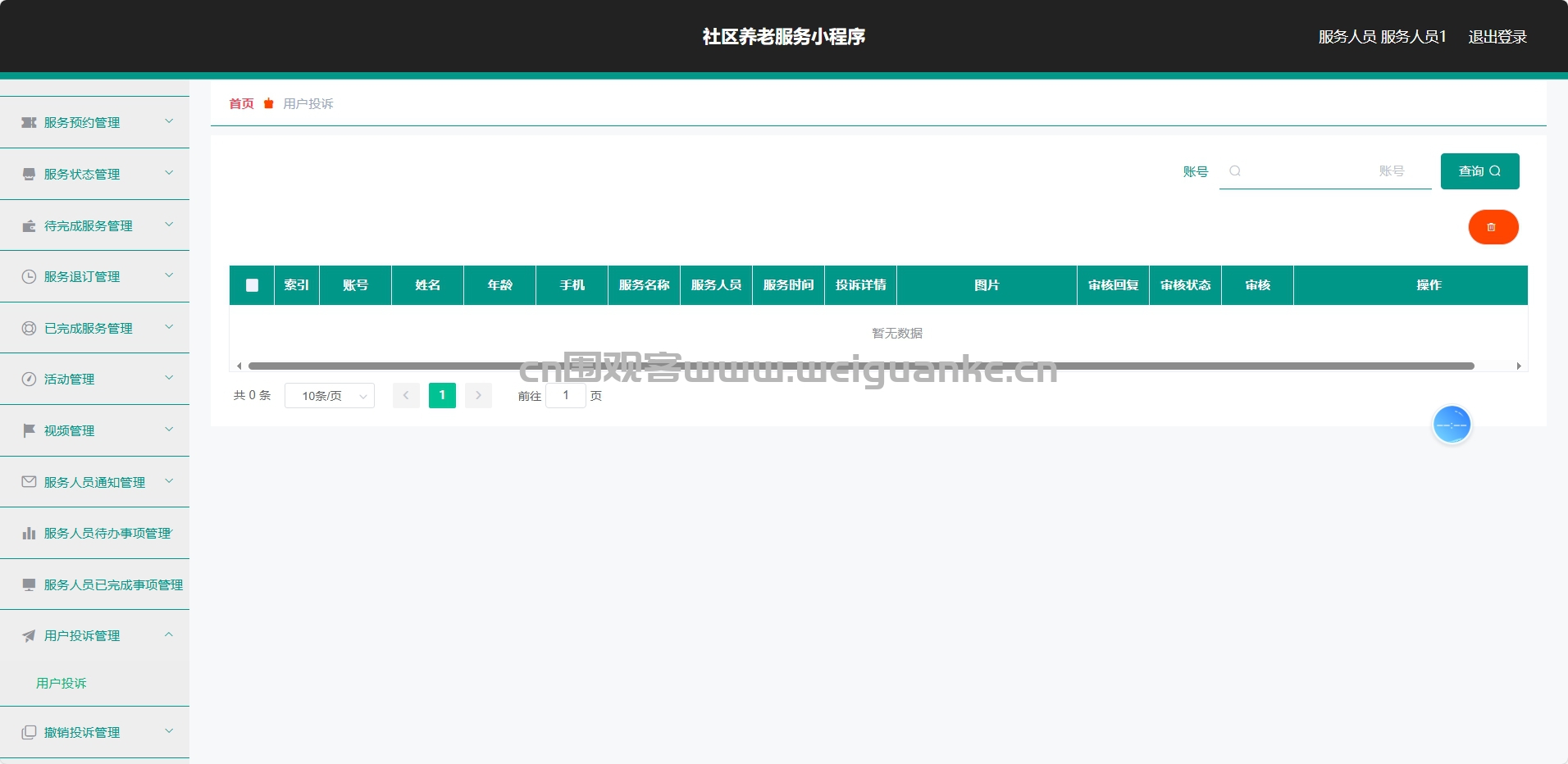This screenshot has height=764, width=1568.
Task: Click the 查询 search button
Action: tap(1479, 171)
